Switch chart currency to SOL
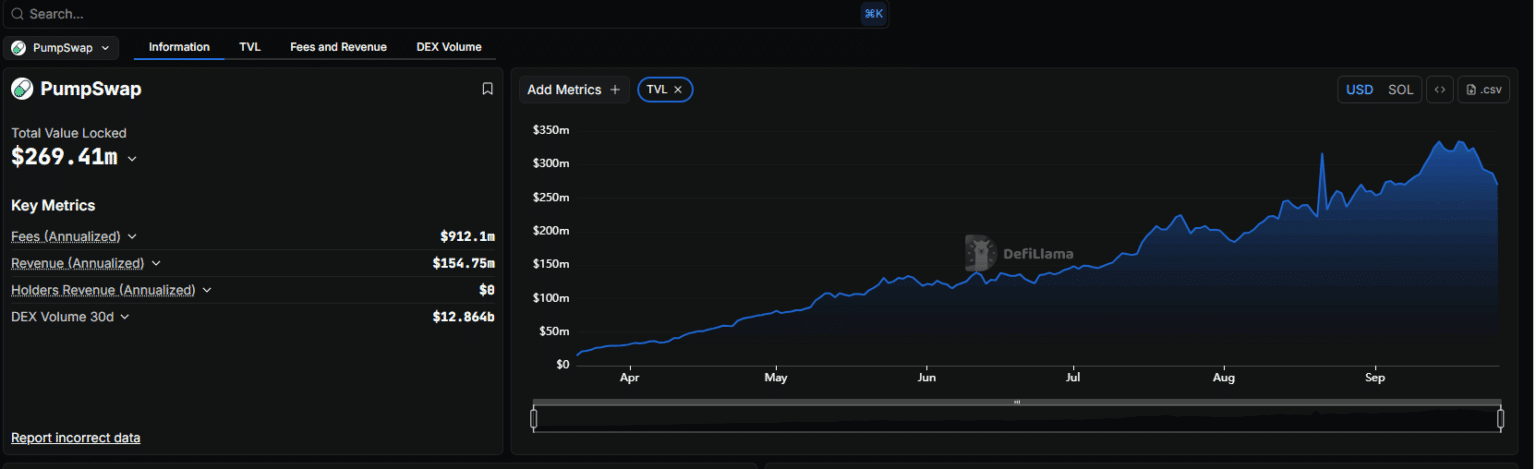1536x469 pixels. [x=1400, y=90]
